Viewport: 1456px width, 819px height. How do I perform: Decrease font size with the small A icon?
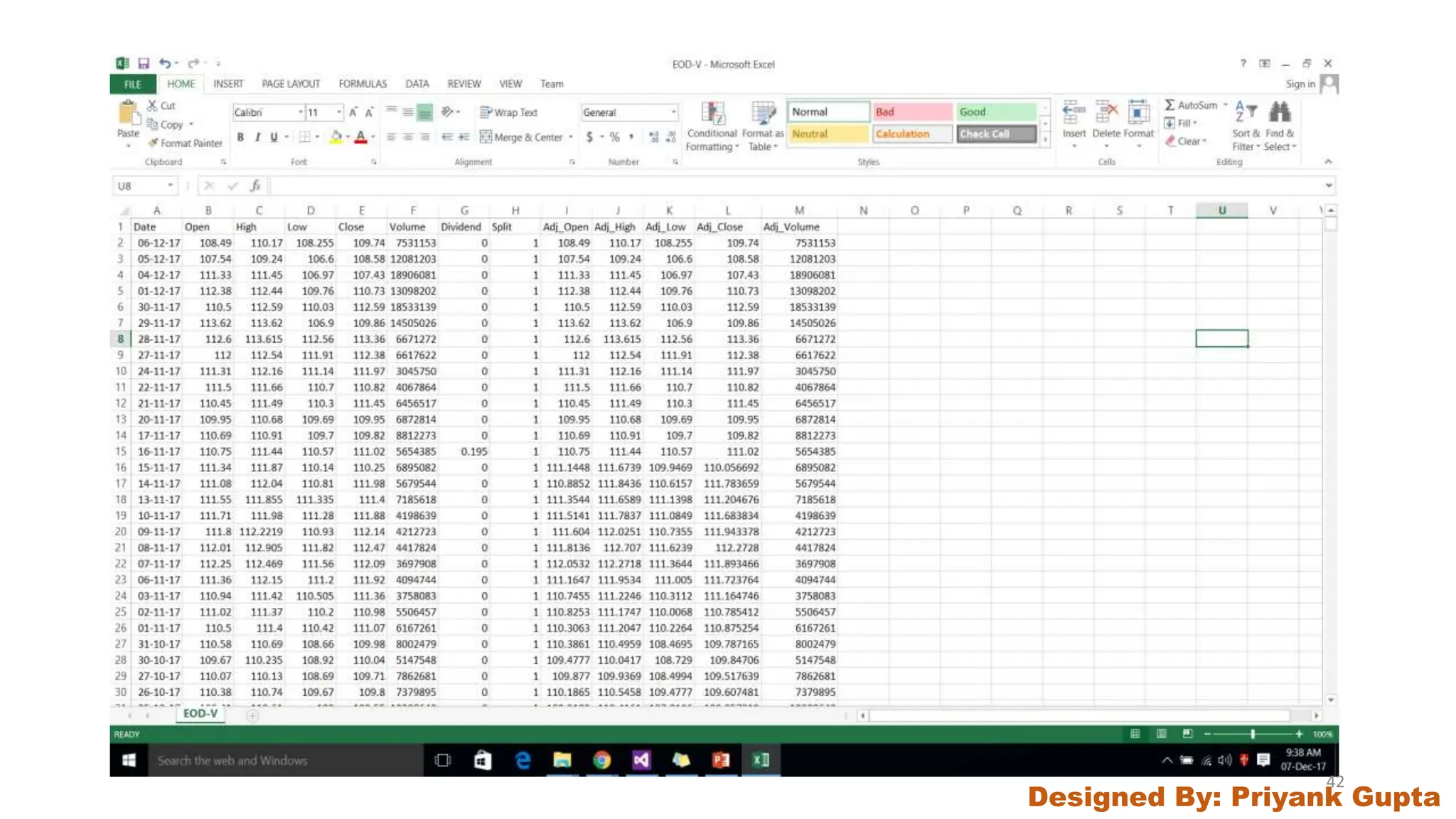pos(369,112)
